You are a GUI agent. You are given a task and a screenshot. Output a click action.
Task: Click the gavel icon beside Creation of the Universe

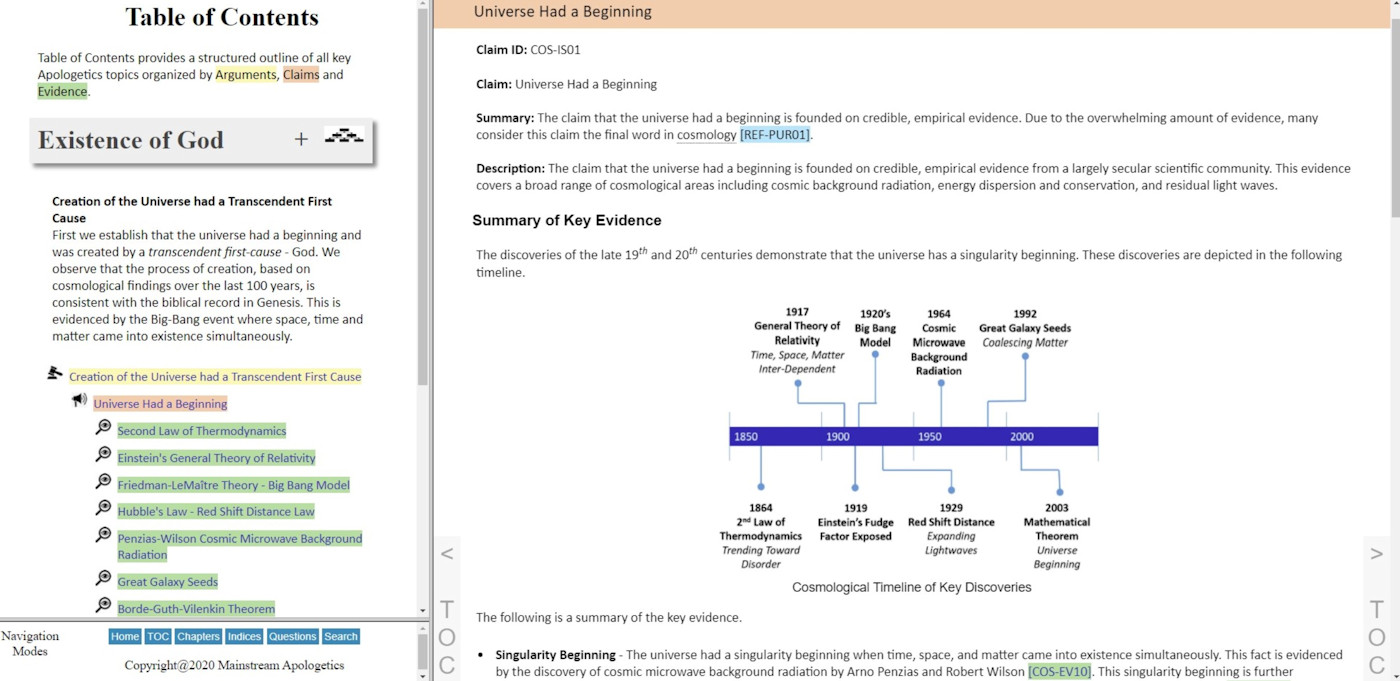(55, 373)
